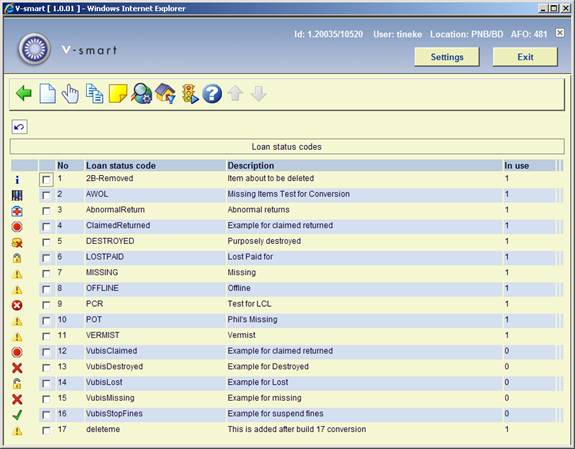Click the V-smart round logo
The height and width of the screenshot is (449, 575).
[x=34, y=49]
